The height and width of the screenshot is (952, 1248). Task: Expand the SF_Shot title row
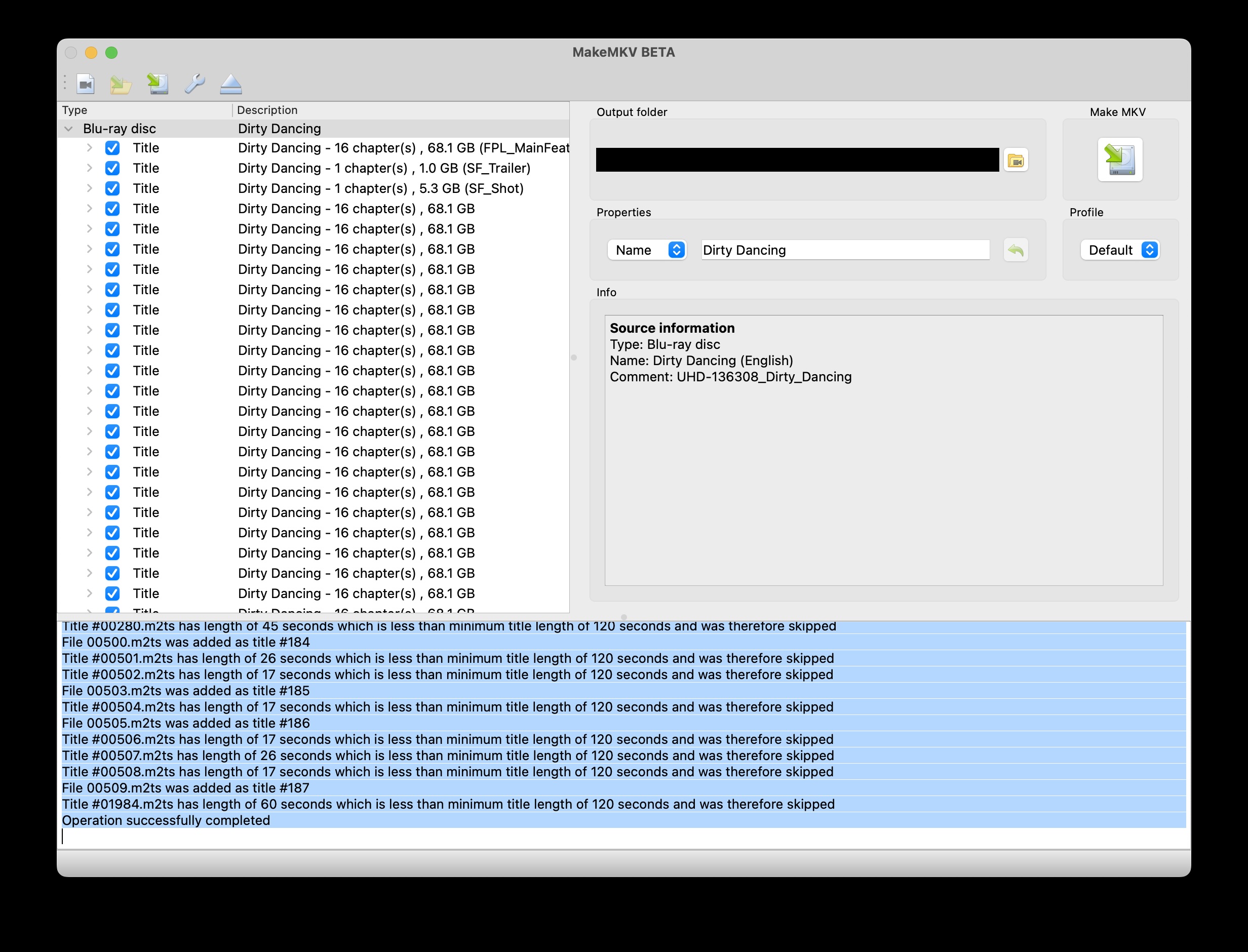click(x=89, y=188)
